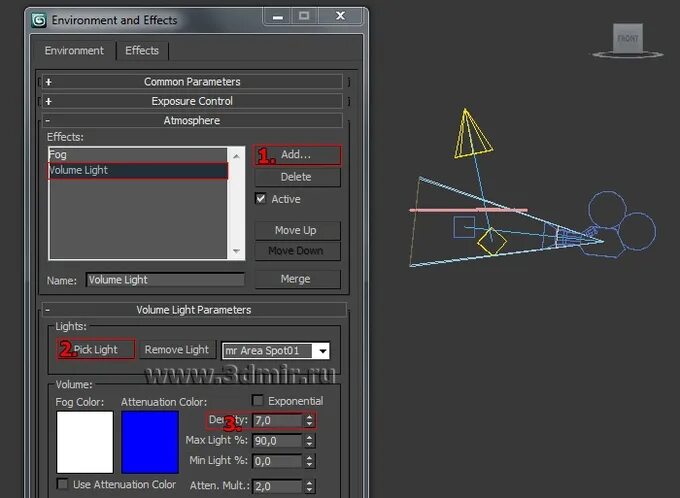Toggle the Active checkbox
680x498 pixels.
(x=261, y=199)
